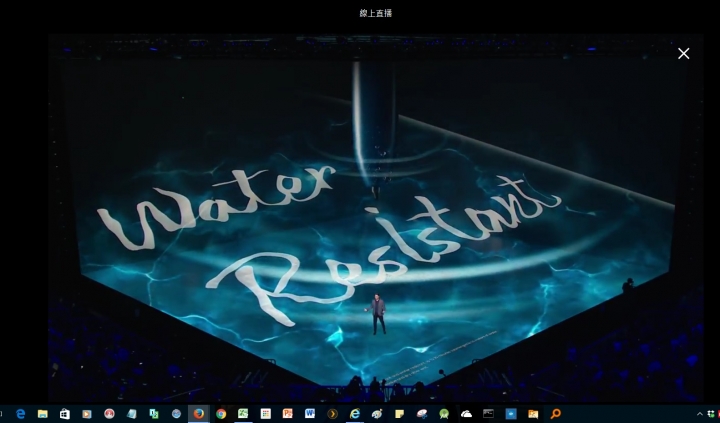Open the blue globe taskbar icon

[176, 414]
